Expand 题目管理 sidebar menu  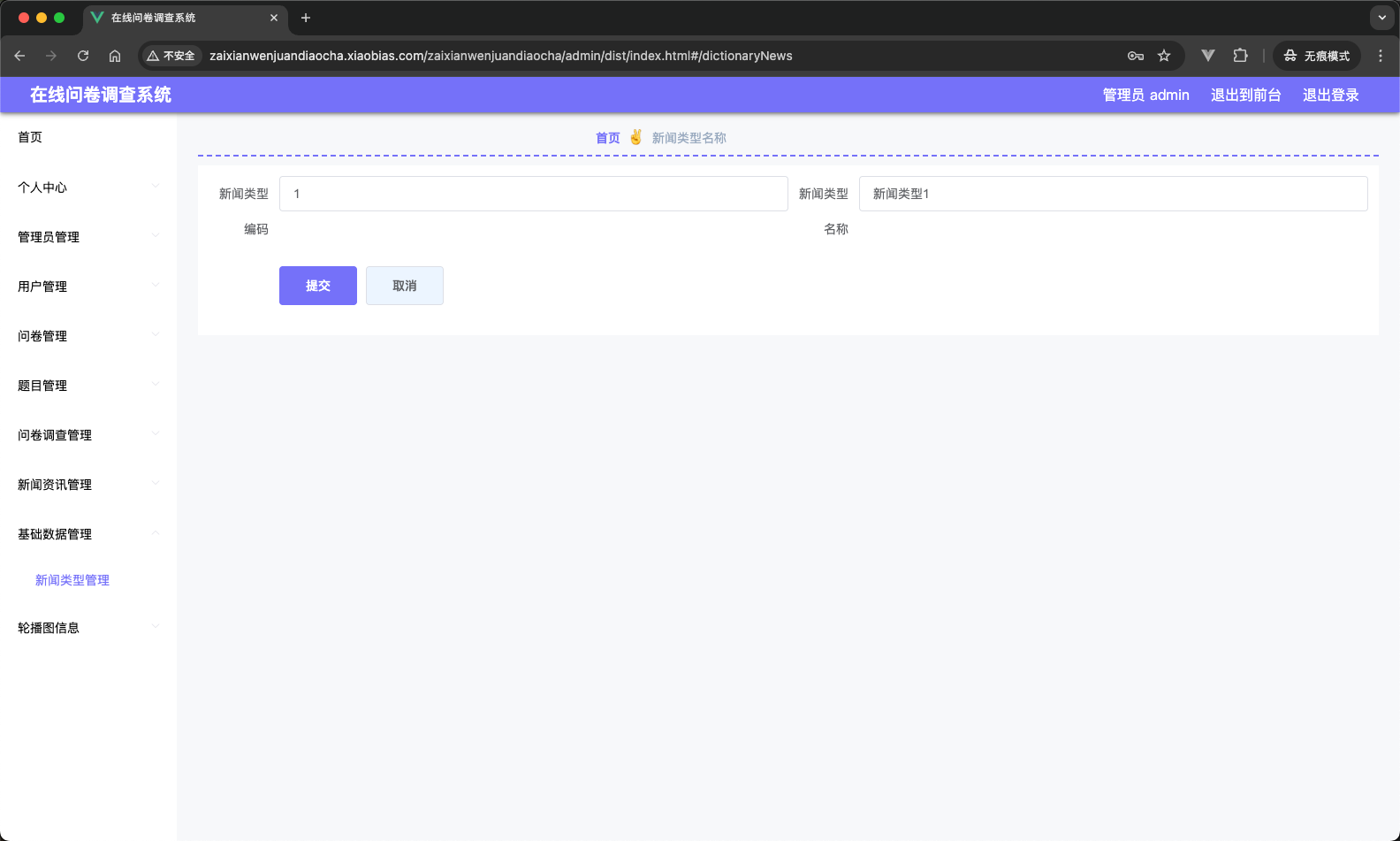click(x=88, y=385)
